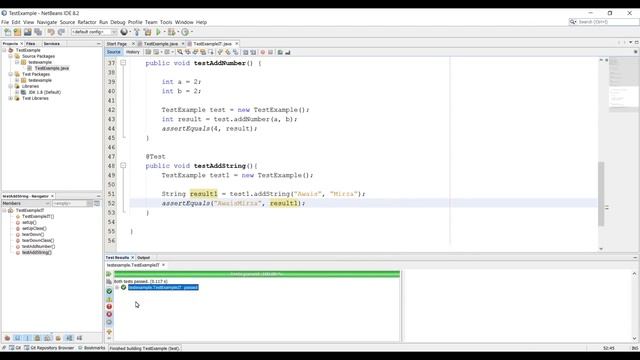The height and width of the screenshot is (360, 640).
Task: Click the Rerun tests icon in Test Results
Action: tap(109, 274)
